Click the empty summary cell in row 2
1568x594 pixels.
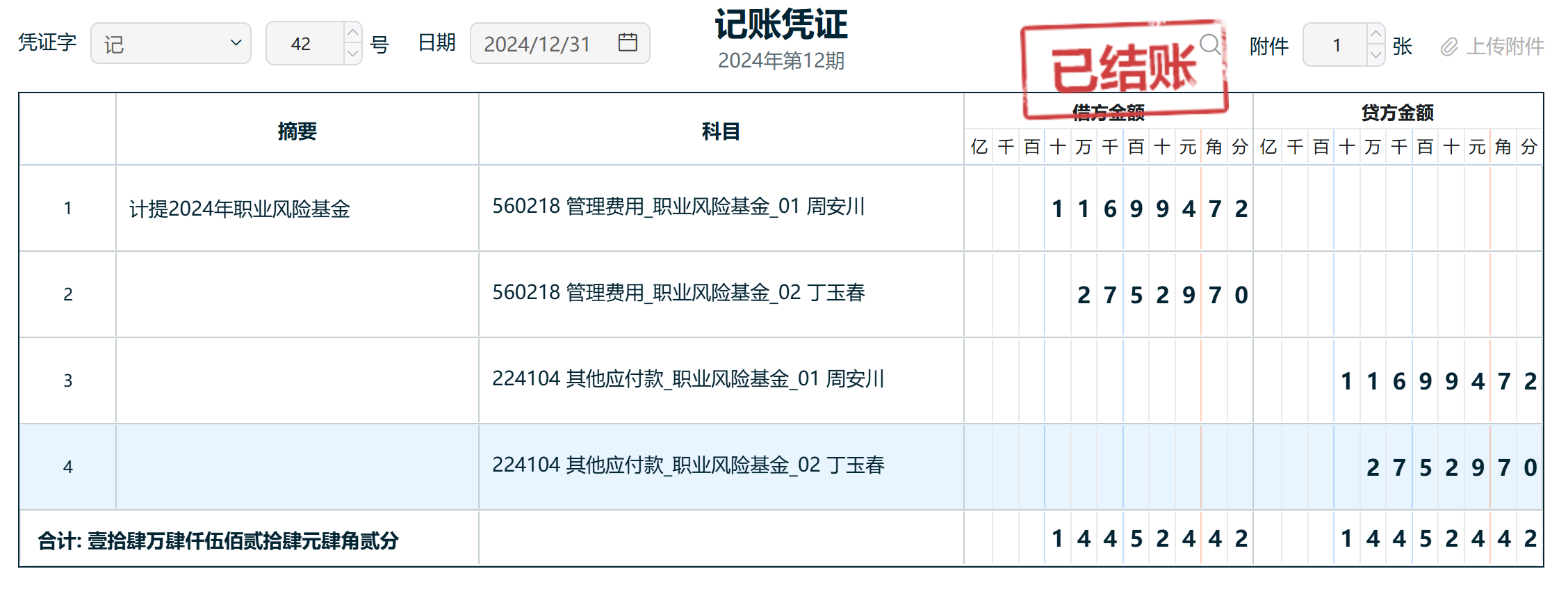point(297,294)
